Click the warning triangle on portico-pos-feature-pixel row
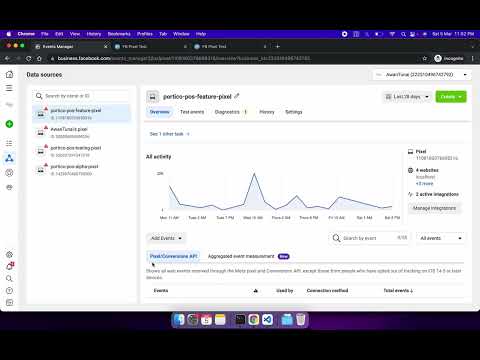Screen dimensions: 480x360 tap(46, 109)
